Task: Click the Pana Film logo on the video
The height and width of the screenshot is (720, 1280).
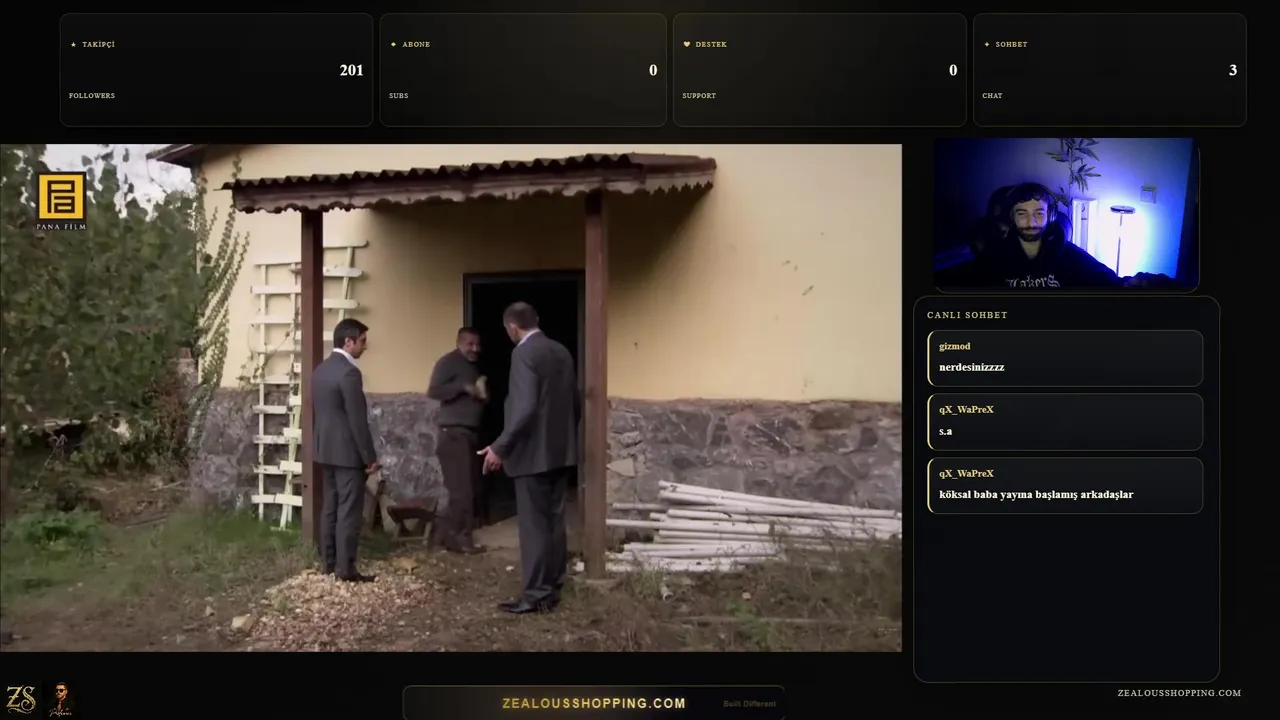Action: pos(61,201)
